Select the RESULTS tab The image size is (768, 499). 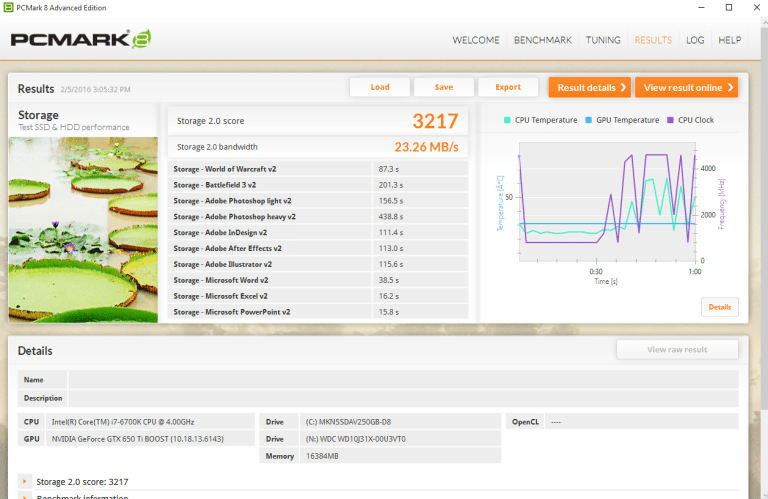point(653,40)
